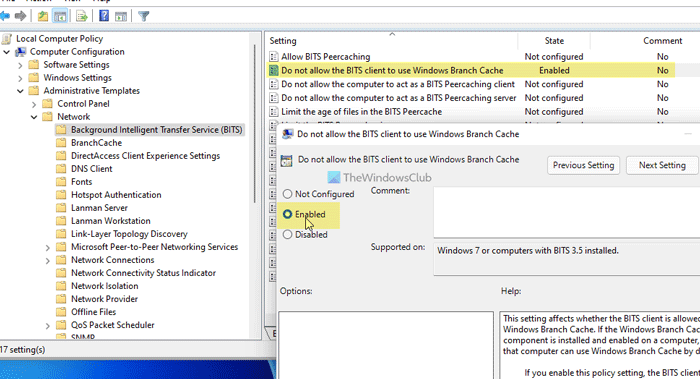Select the Network Isolation tree item

104,286
